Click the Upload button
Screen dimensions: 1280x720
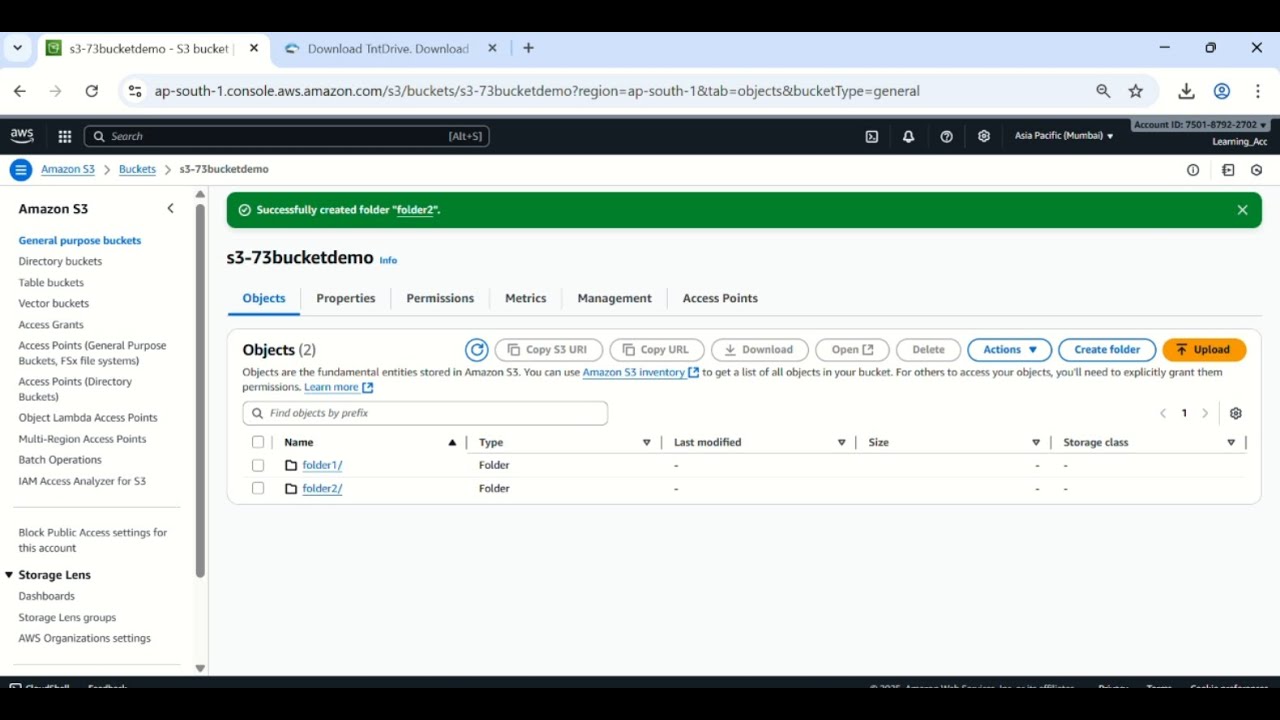coord(1204,350)
